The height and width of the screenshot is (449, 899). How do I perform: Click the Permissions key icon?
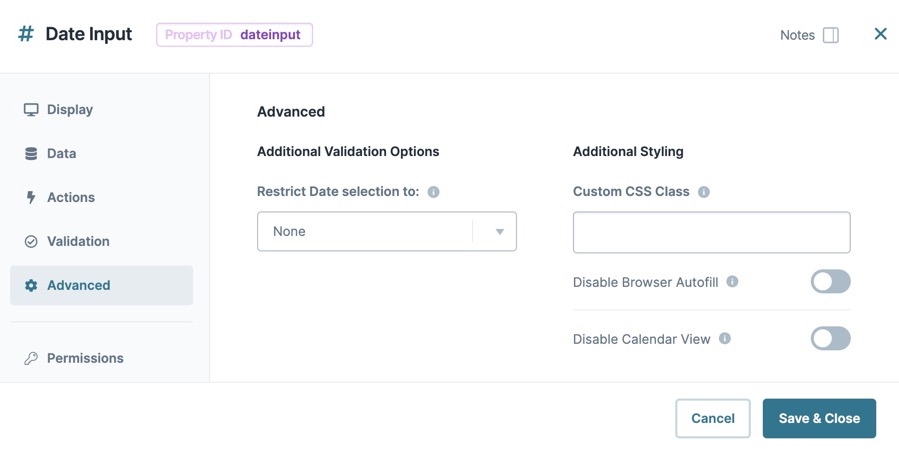(31, 358)
